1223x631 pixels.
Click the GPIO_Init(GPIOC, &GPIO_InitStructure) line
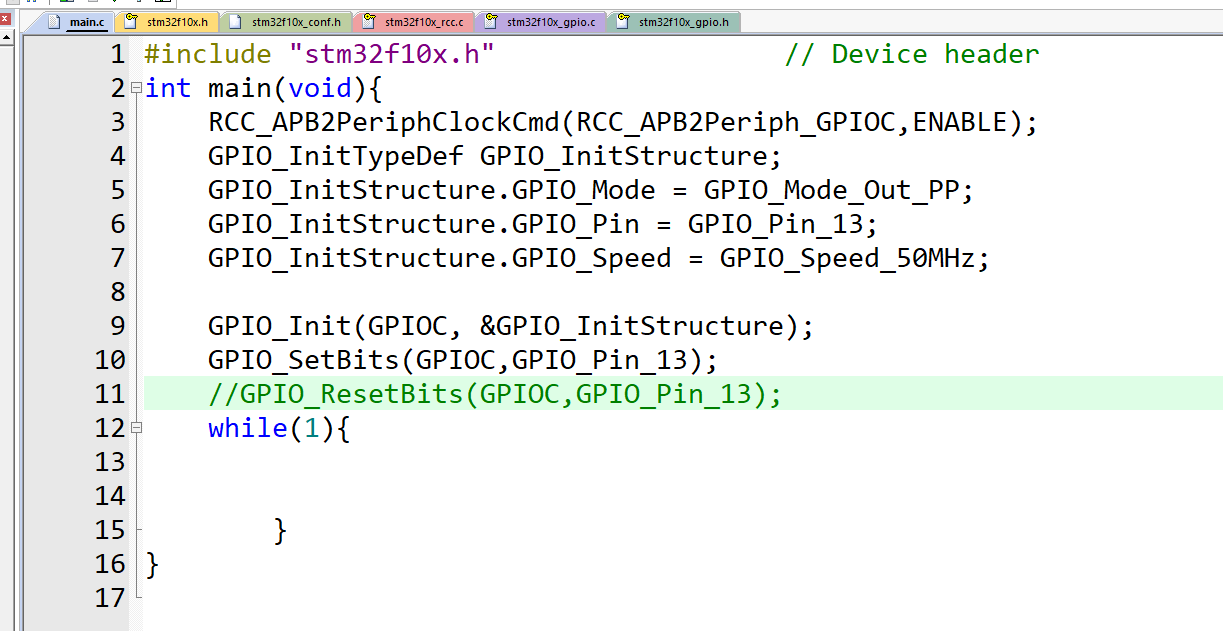pos(511,326)
